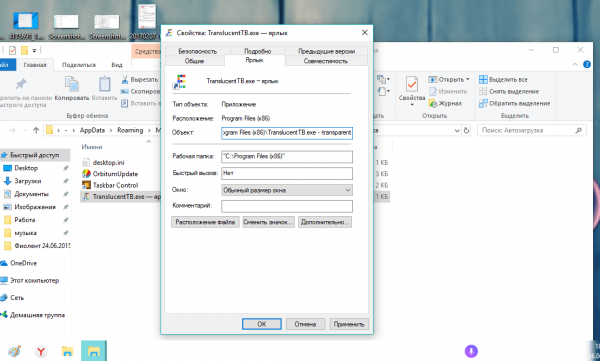Open Загрузки folder in sidebar
Viewport: 600px width, 361px height.
click(x=27, y=181)
